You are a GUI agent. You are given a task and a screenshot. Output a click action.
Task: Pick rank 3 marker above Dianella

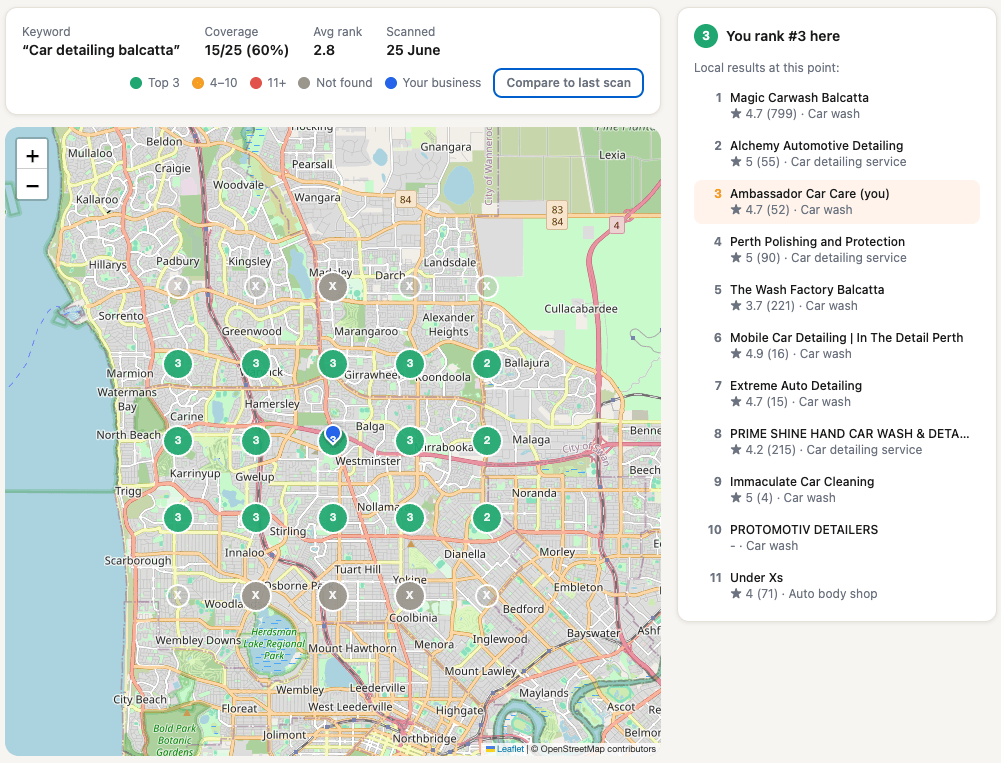[410, 518]
